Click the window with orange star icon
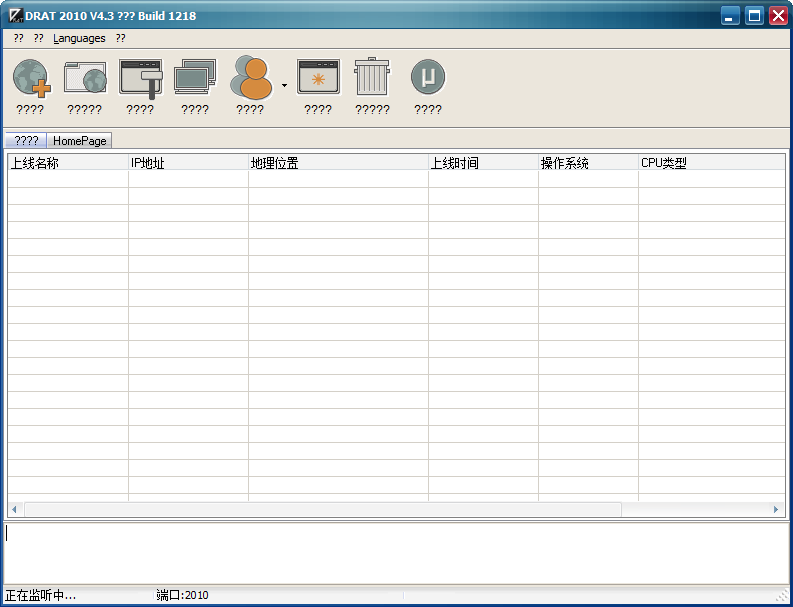The height and width of the screenshot is (607, 793). click(x=318, y=78)
